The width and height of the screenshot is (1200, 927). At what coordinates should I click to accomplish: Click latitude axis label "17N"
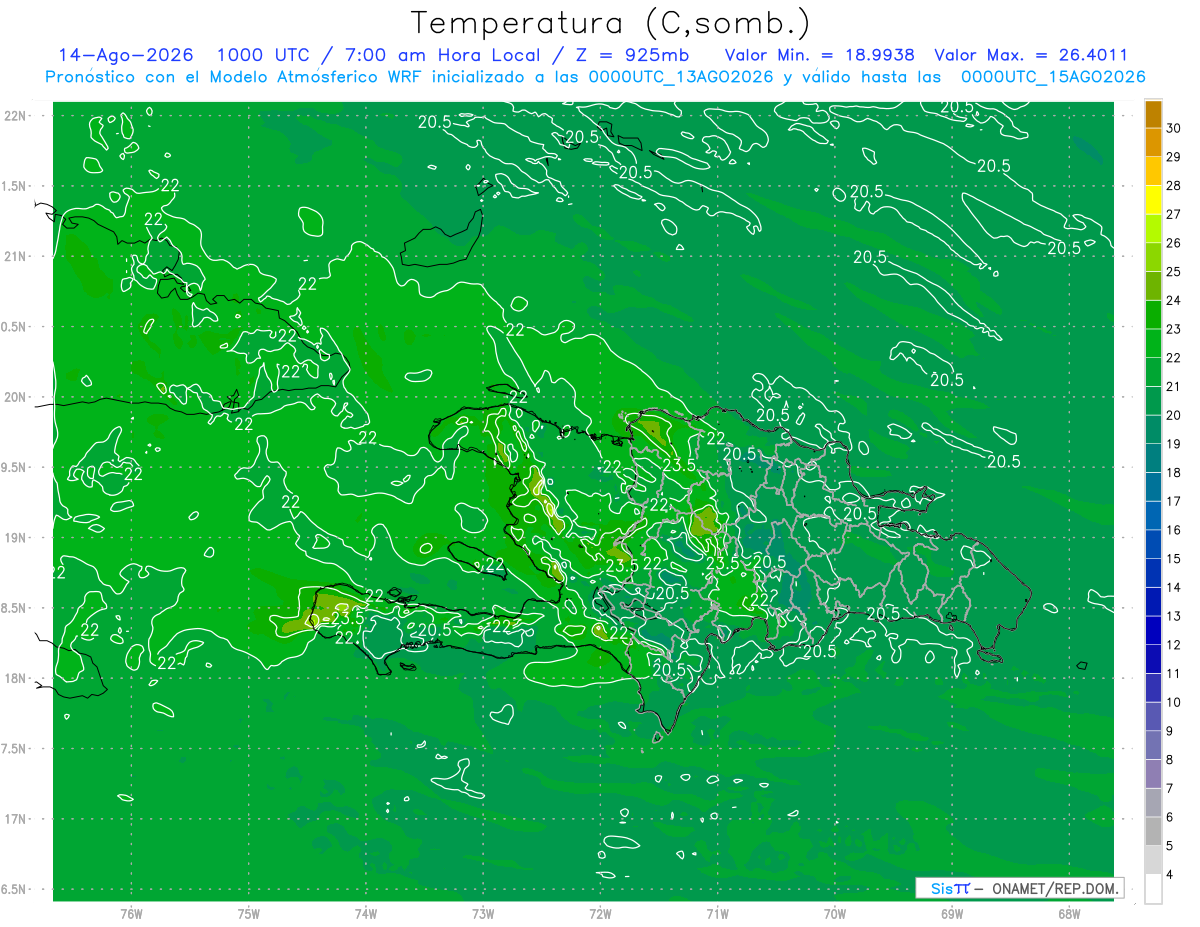coord(16,819)
